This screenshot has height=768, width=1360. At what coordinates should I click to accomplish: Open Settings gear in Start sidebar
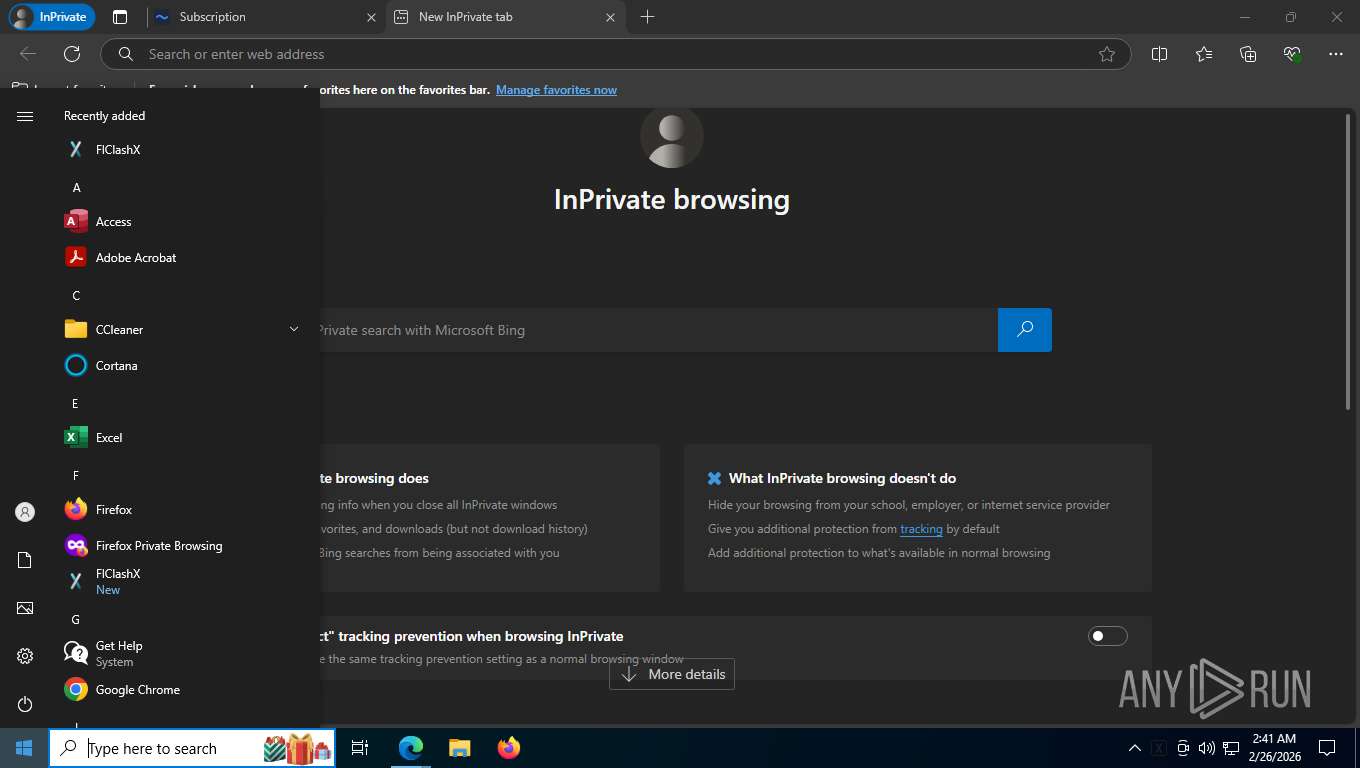point(25,656)
